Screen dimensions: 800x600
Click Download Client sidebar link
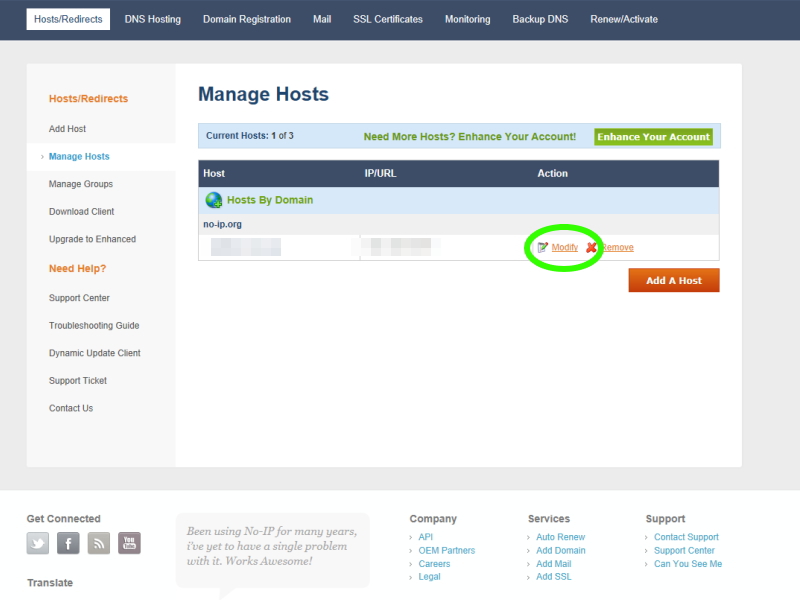click(82, 212)
